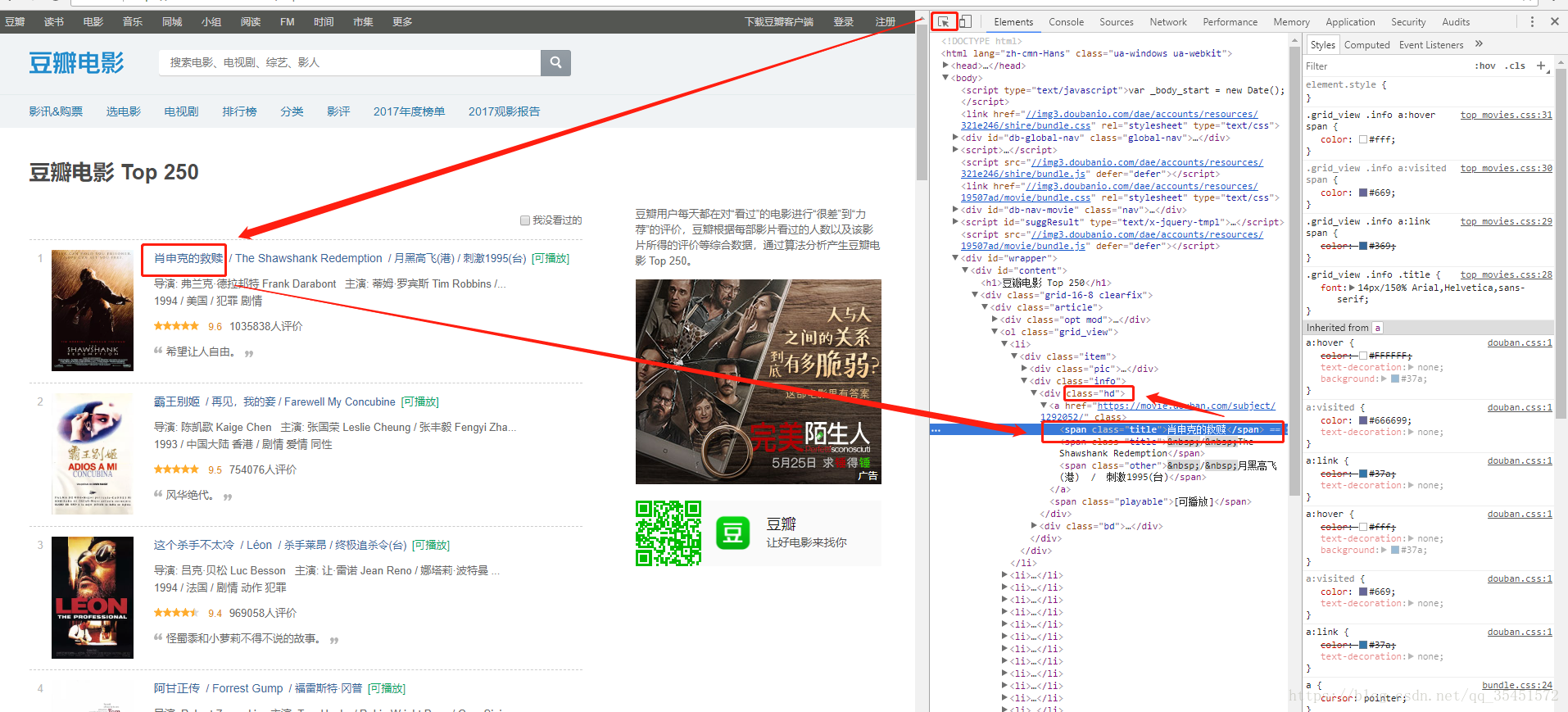This screenshot has width=1568, height=712.
Task: Open top_movies.css:28 source link
Action: point(1506,274)
